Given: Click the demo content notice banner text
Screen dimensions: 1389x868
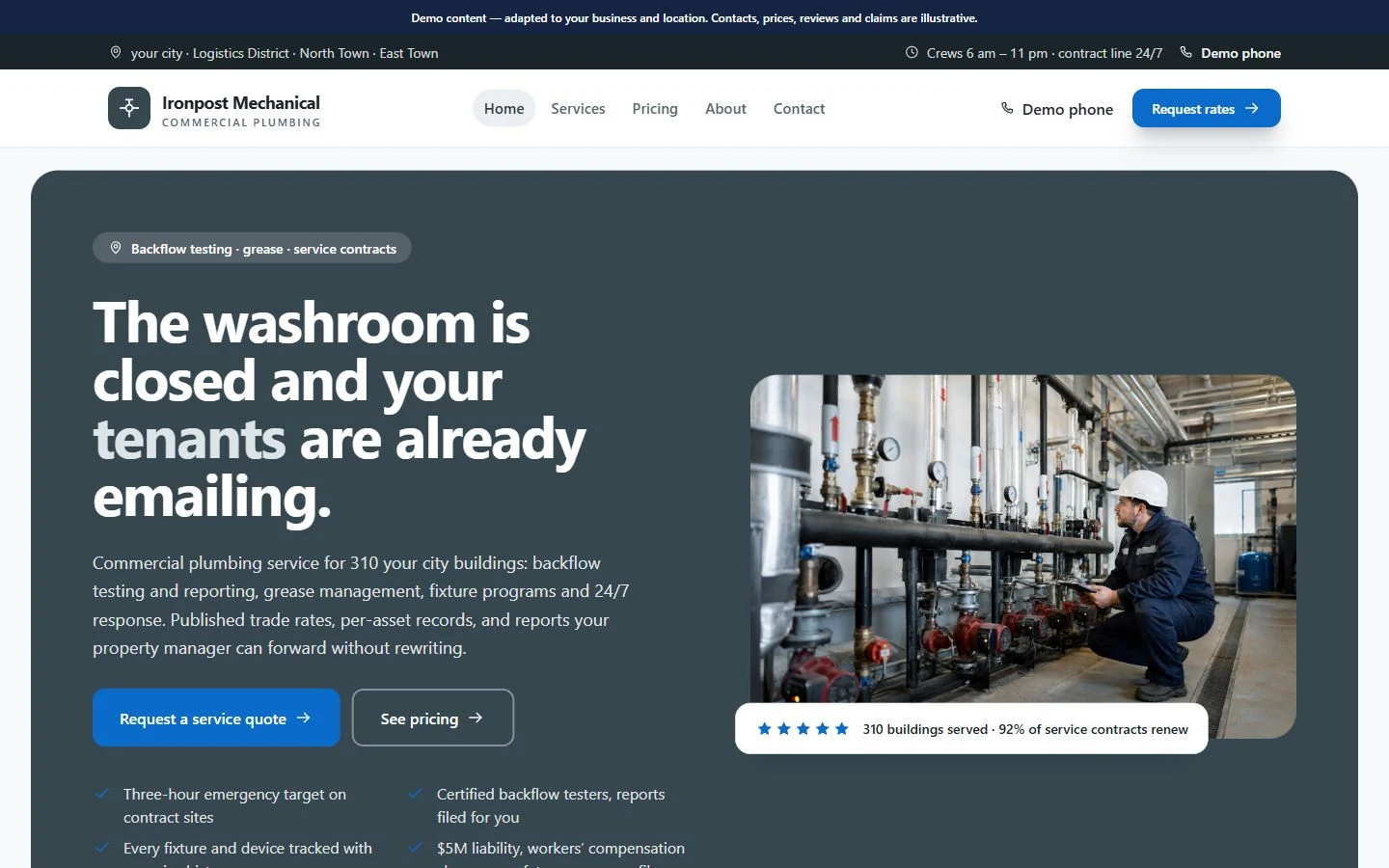Looking at the screenshot, I should pos(694,17).
